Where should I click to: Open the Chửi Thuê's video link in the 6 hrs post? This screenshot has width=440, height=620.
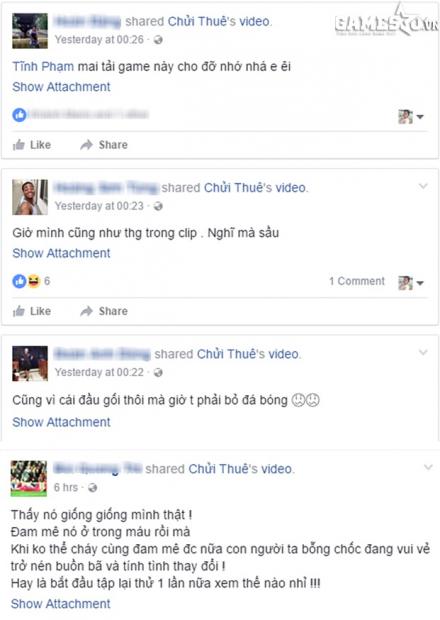[240, 469]
